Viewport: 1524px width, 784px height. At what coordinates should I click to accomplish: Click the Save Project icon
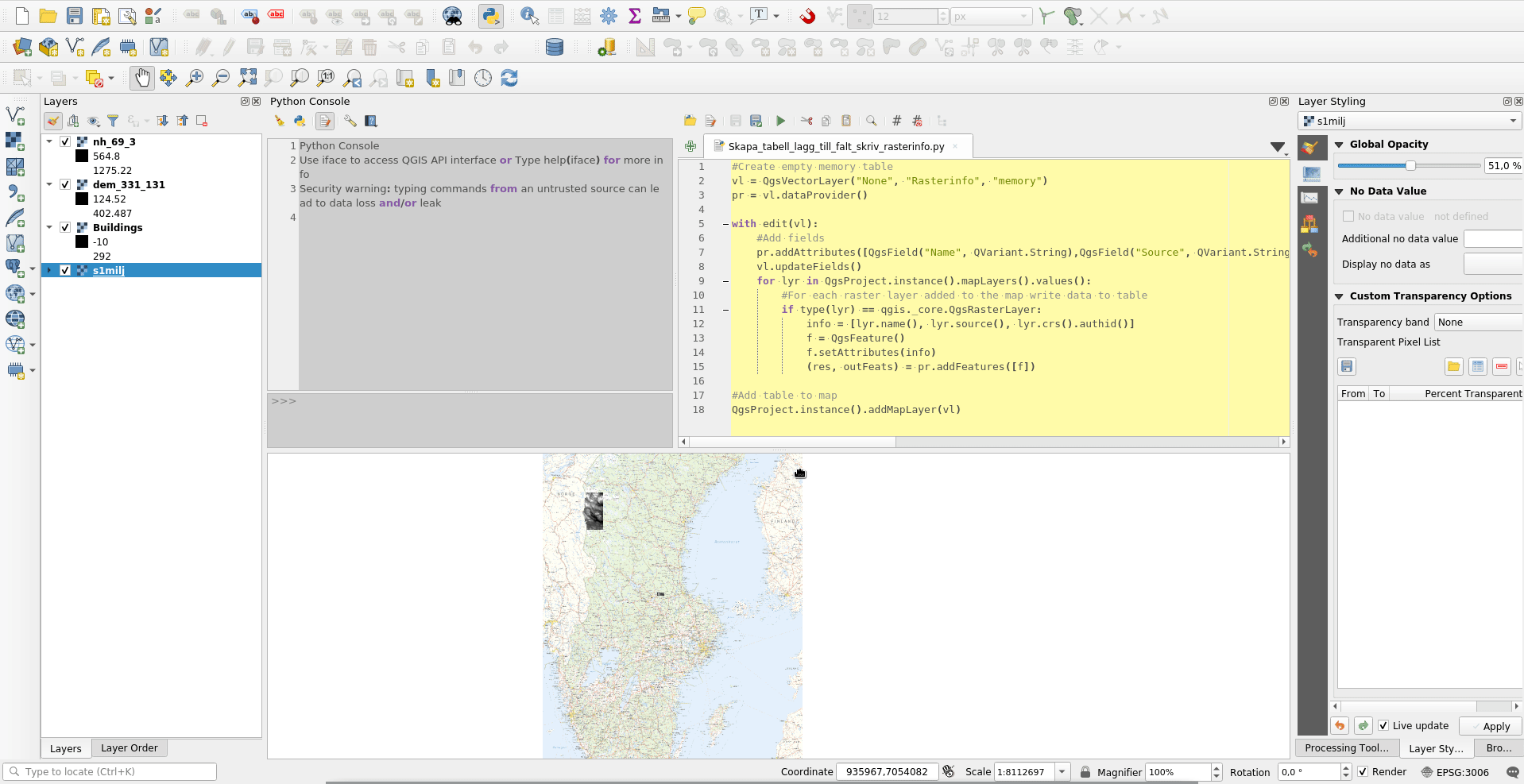(75, 16)
